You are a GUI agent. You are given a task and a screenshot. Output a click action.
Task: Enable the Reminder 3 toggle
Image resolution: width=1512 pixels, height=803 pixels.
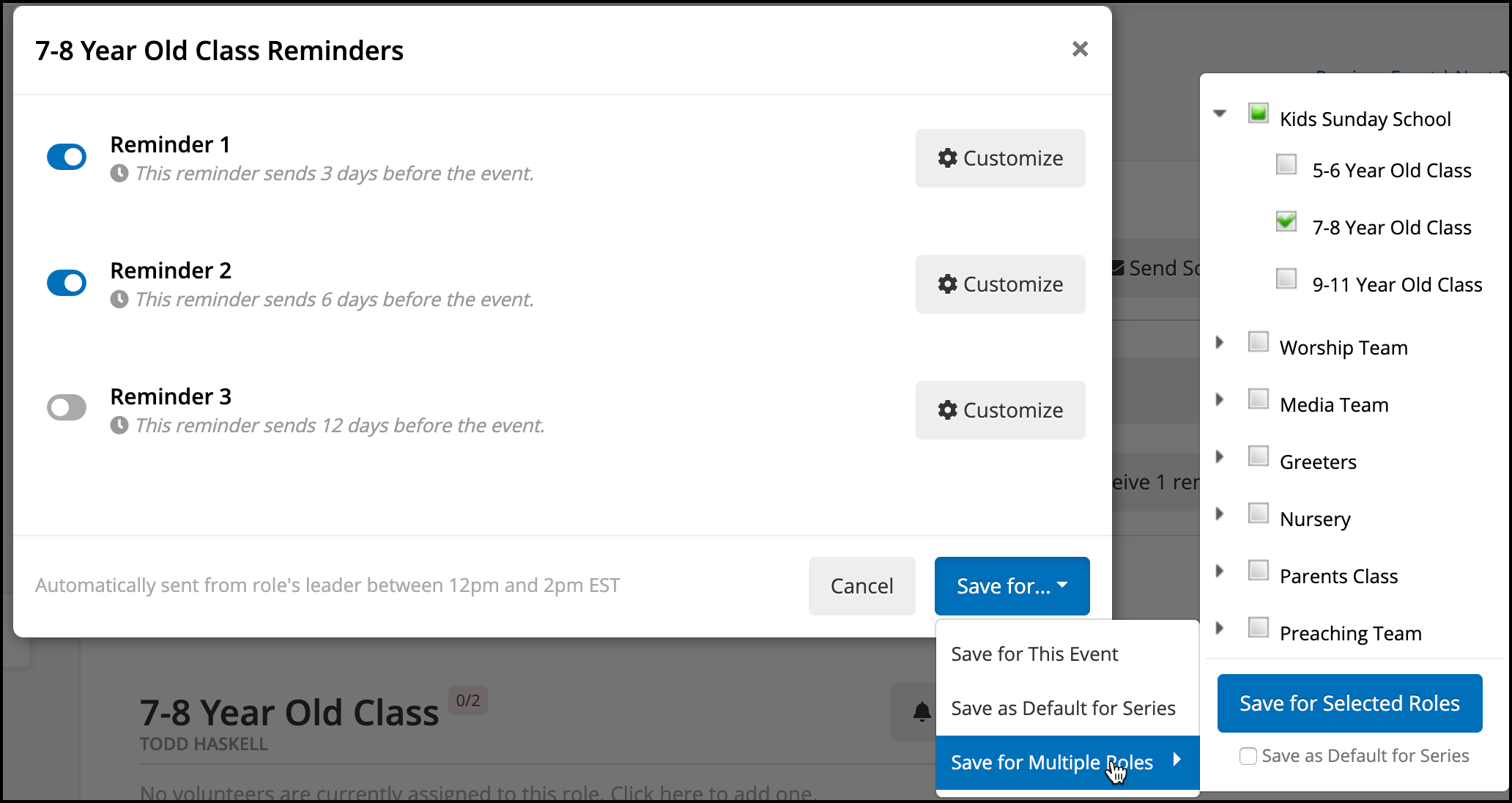point(67,407)
